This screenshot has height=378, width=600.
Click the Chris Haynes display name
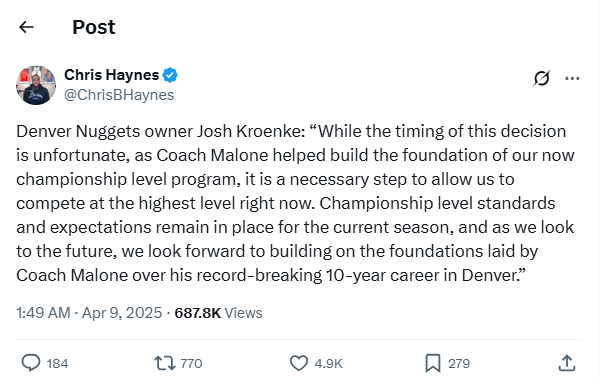111,75
